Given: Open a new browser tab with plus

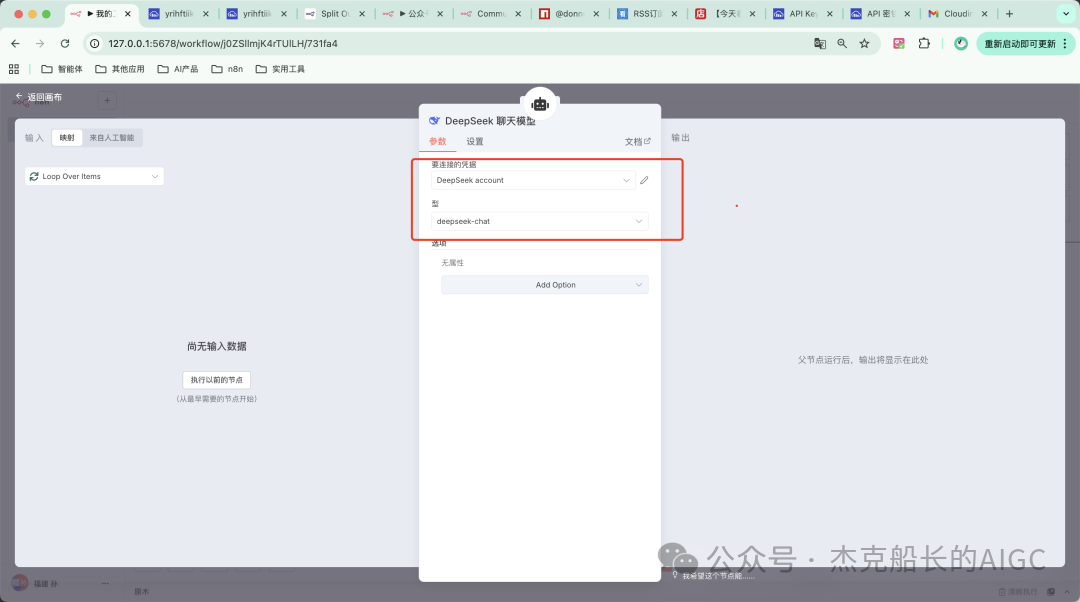Looking at the screenshot, I should (x=1009, y=14).
